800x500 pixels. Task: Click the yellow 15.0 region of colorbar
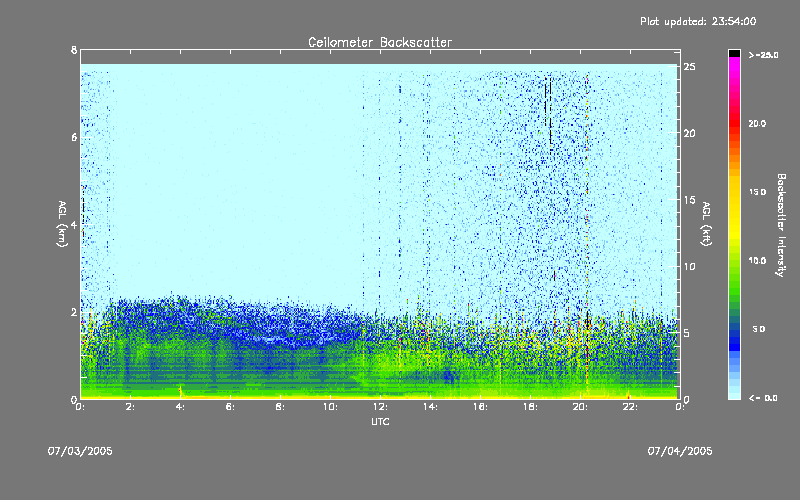click(734, 192)
